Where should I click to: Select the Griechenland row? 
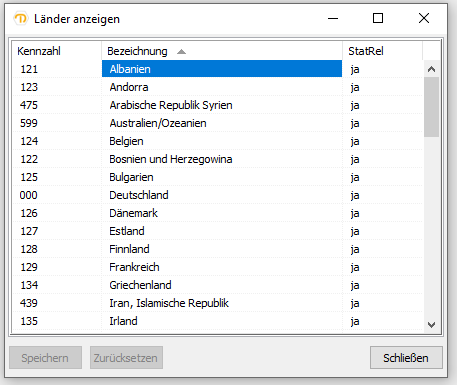(218, 285)
